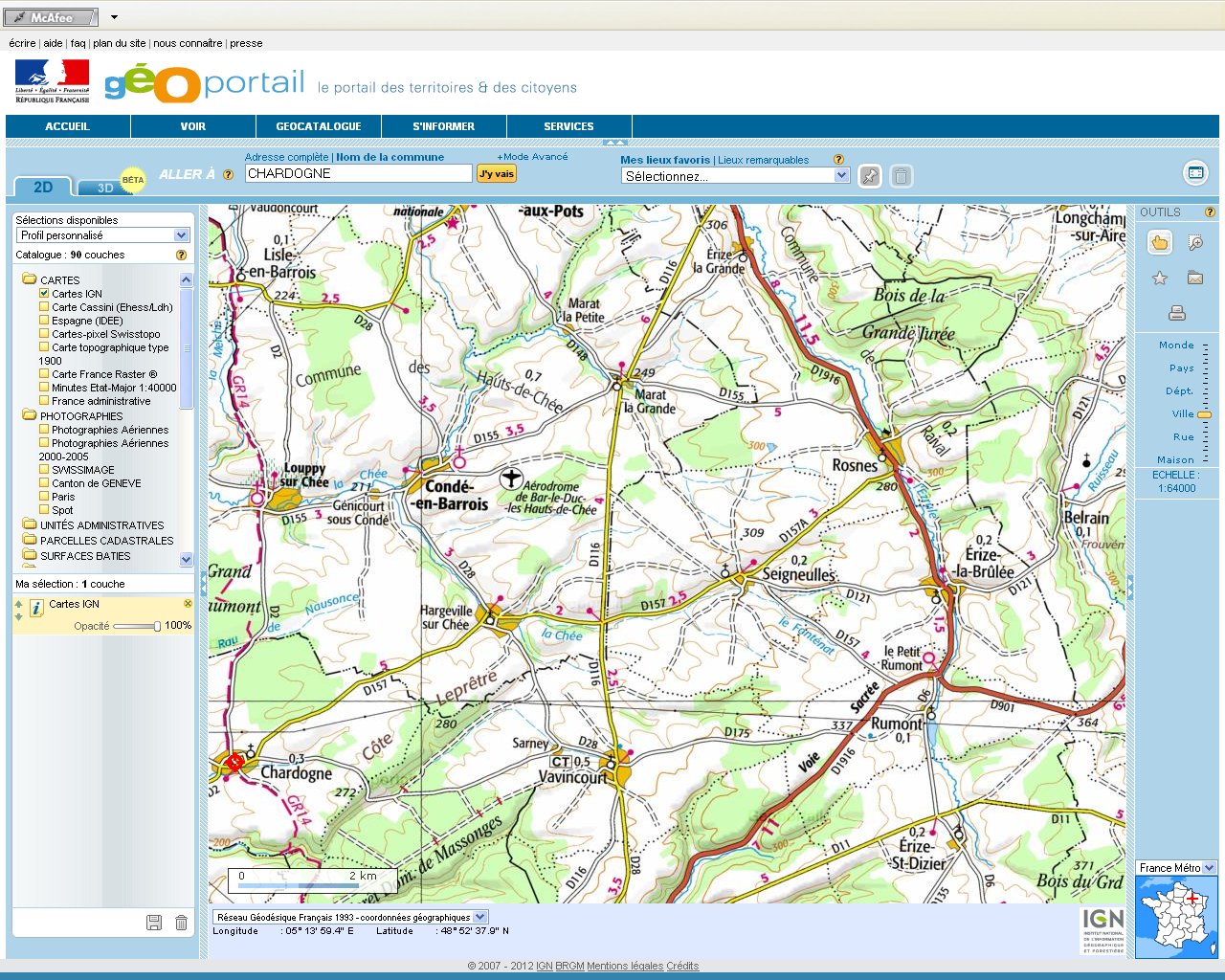The image size is (1225, 980).
Task: Switch to the 3D view tab
Action: coord(105,188)
